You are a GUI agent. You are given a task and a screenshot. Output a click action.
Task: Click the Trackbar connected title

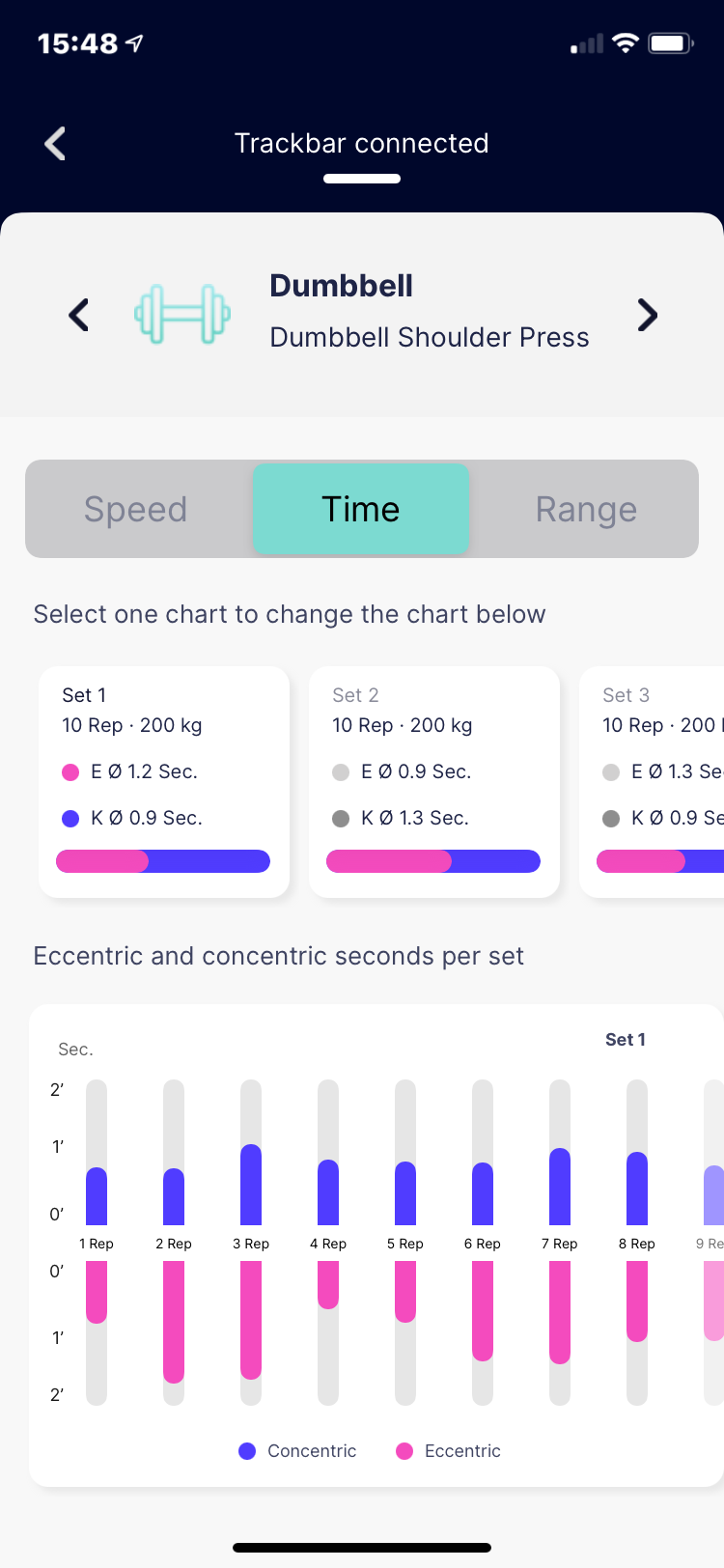(361, 142)
